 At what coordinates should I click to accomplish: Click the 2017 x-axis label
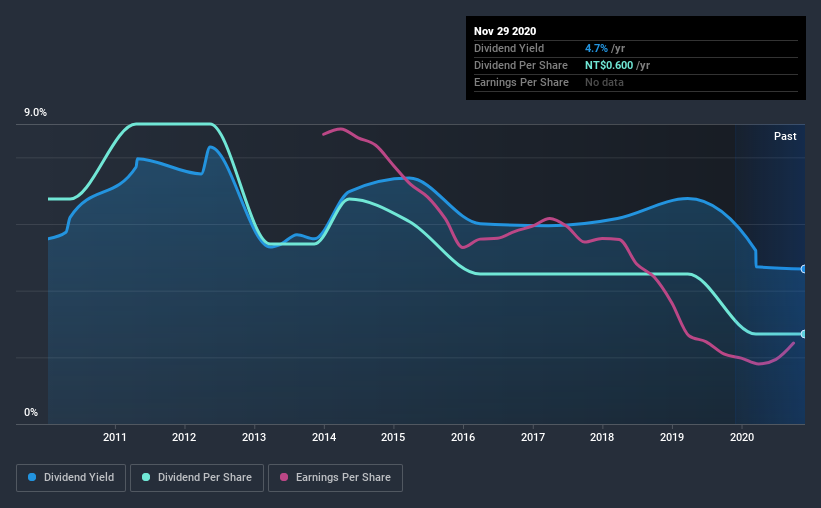click(533, 437)
